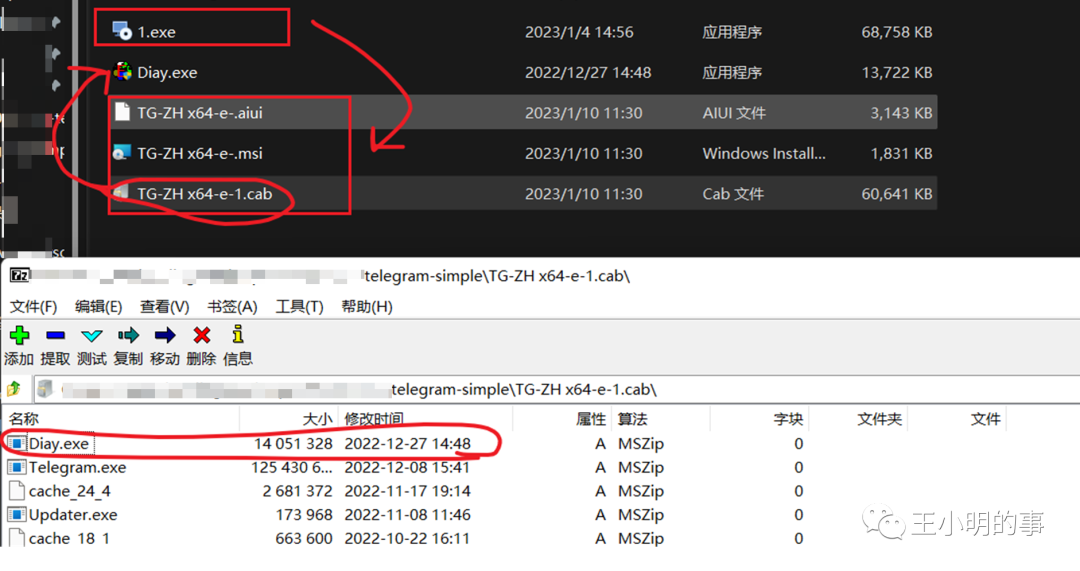This screenshot has height=571, width=1080.
Task: Click the 测试 (Test) checkmark icon
Action: coord(92,335)
